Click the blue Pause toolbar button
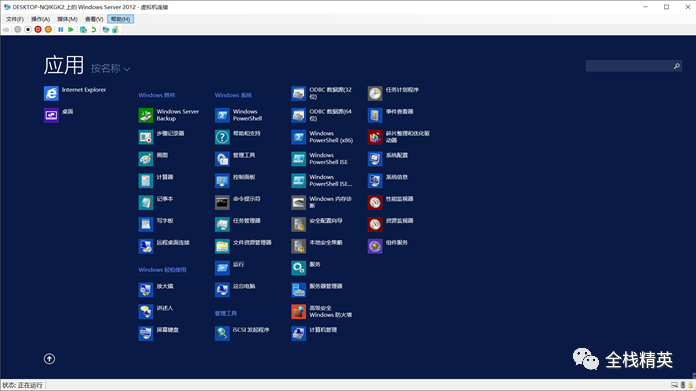This screenshot has height=391, width=696. [x=61, y=30]
